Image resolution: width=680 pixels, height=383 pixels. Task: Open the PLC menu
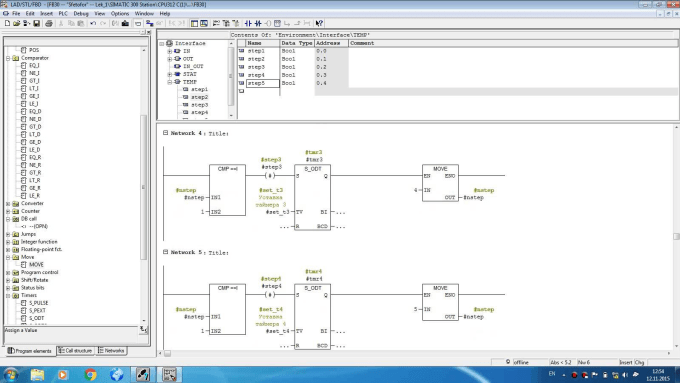(x=63, y=13)
